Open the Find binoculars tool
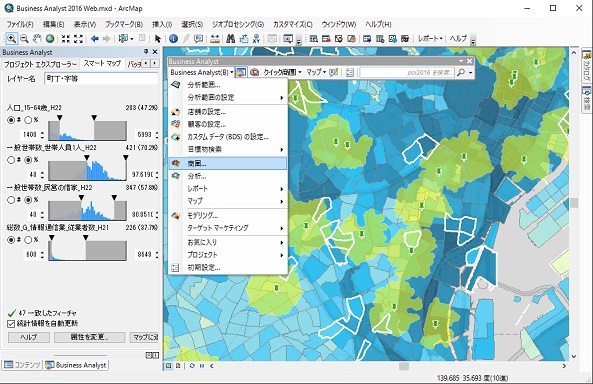Image resolution: width=593 pixels, height=384 pixels. coord(230,39)
